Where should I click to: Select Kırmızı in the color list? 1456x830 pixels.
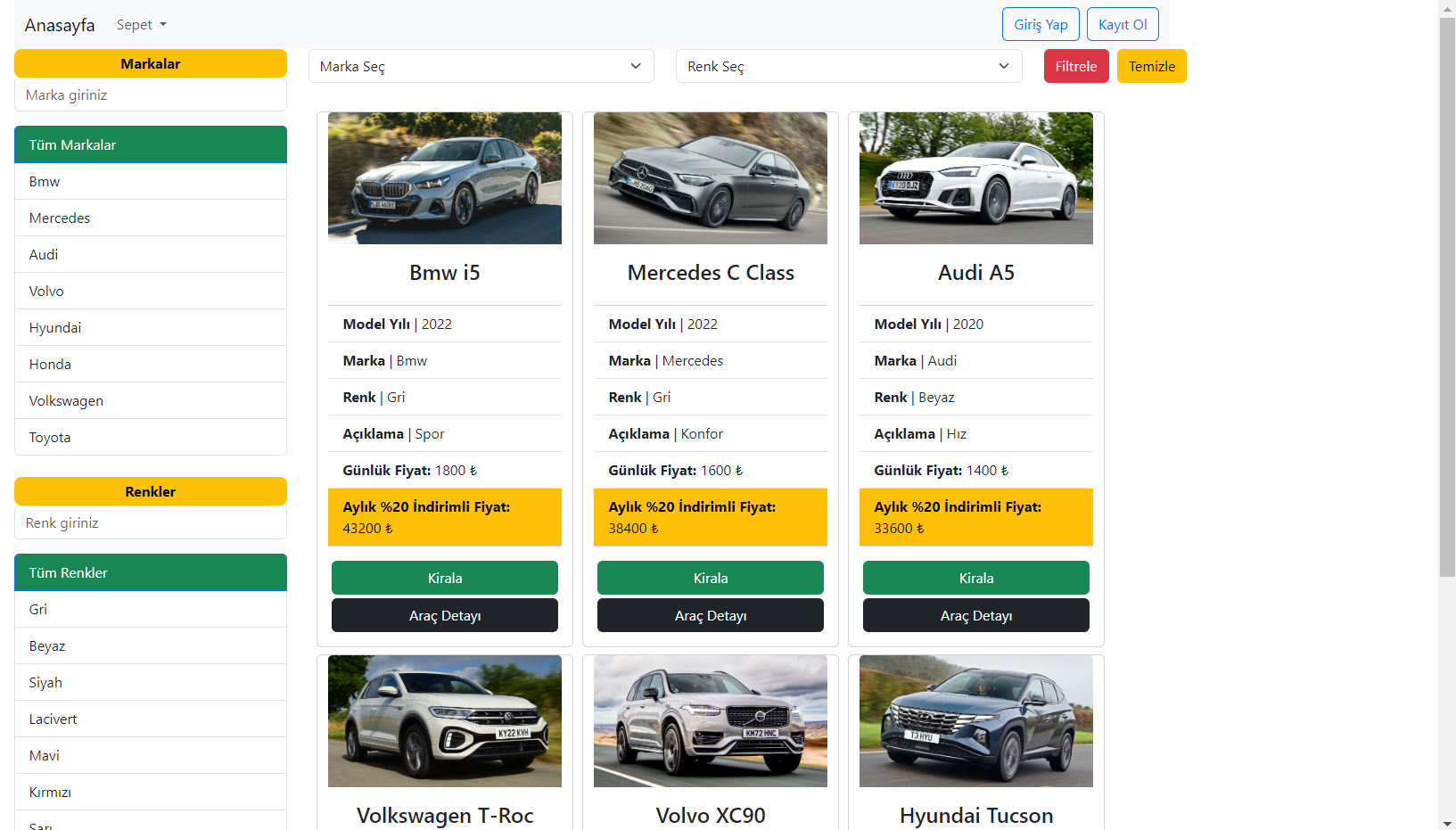[x=151, y=792]
